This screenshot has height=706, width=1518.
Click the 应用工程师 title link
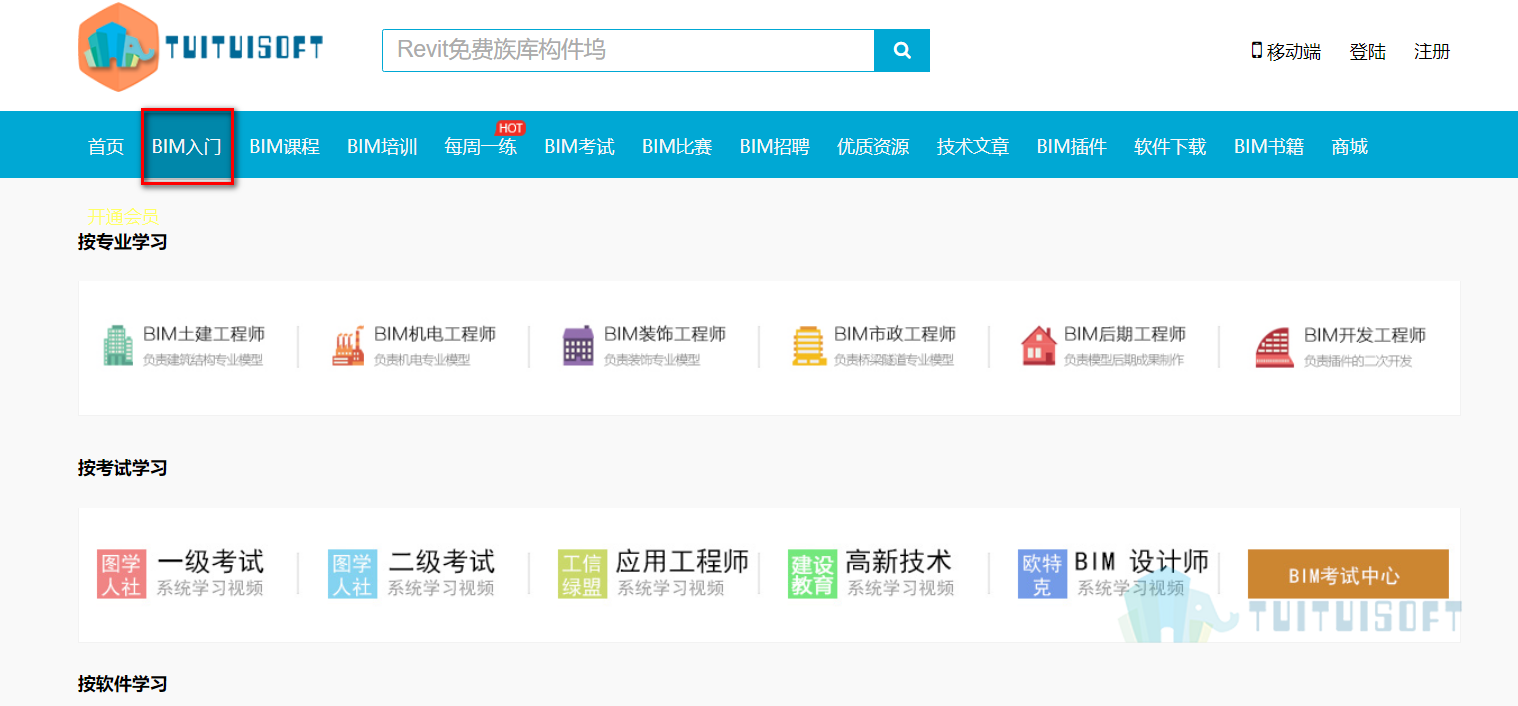683,562
